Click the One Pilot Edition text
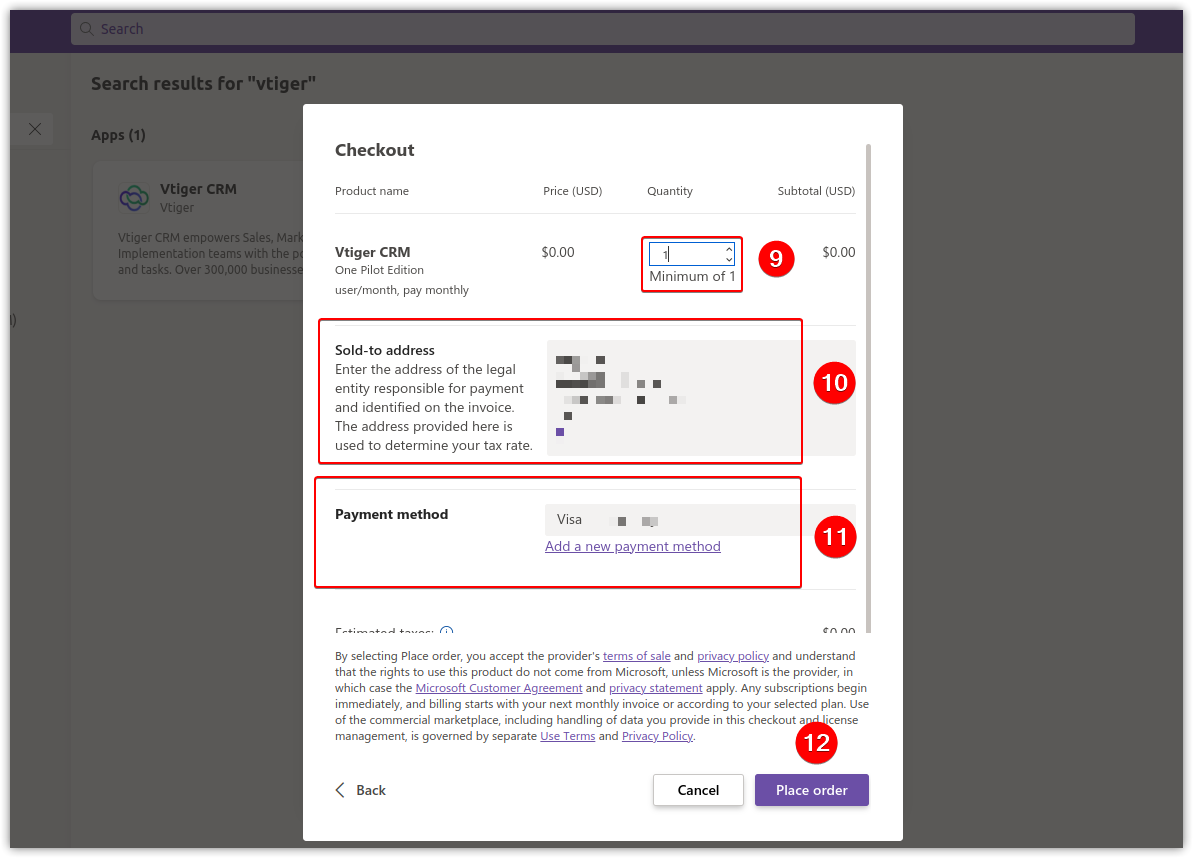 click(379, 270)
